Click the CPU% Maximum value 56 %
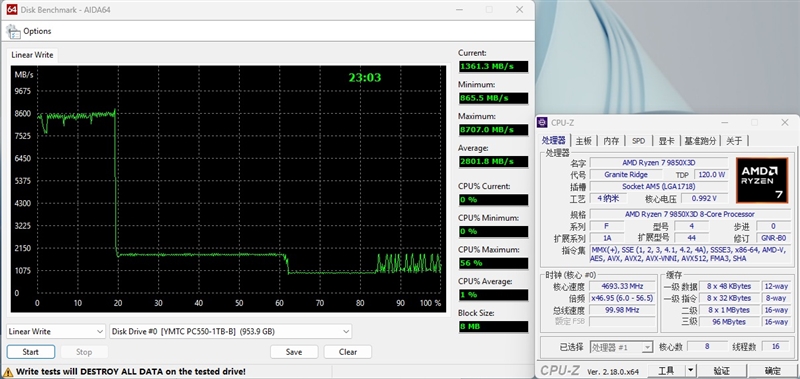800x379 pixels. pos(493,263)
